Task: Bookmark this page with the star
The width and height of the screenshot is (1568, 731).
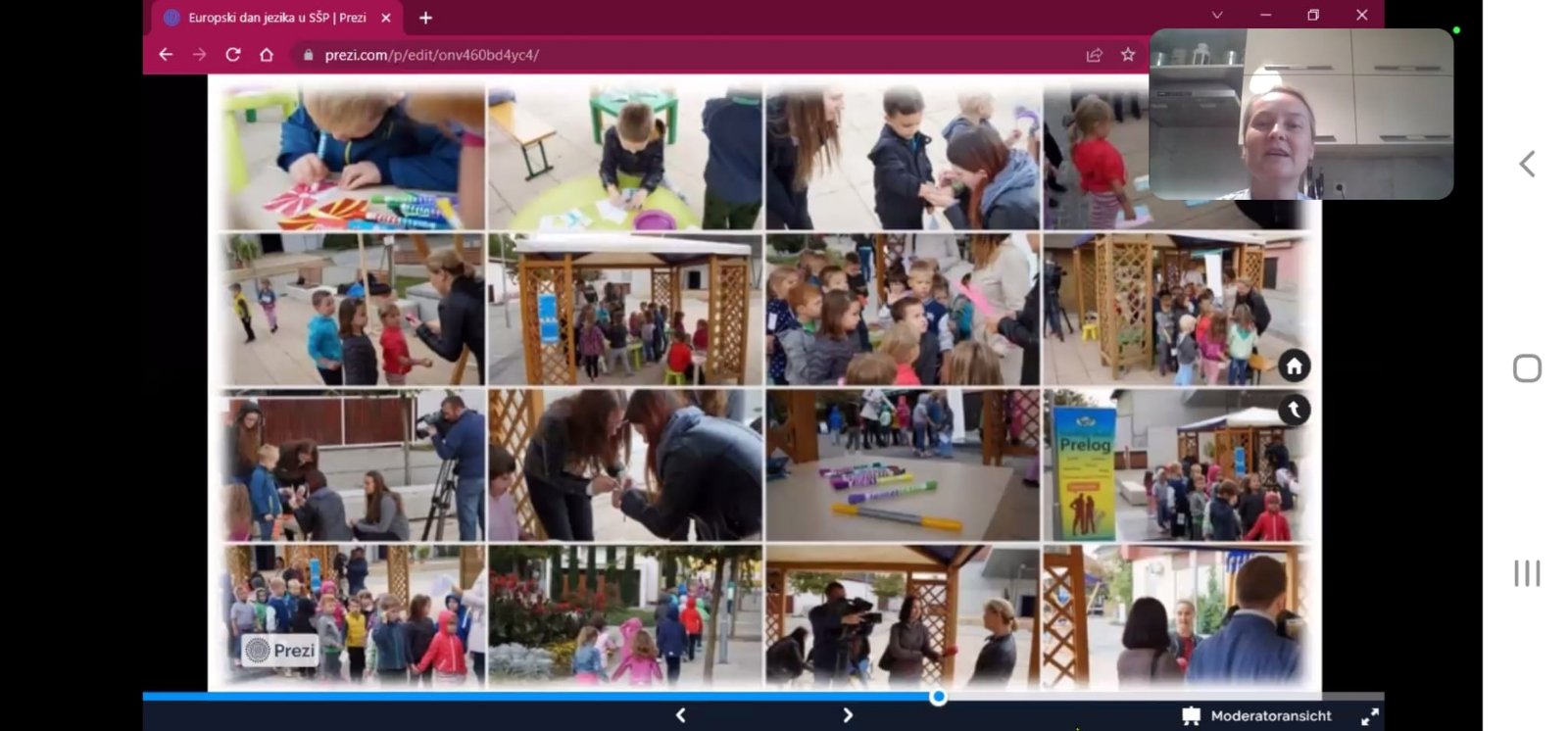Action: click(x=1128, y=55)
